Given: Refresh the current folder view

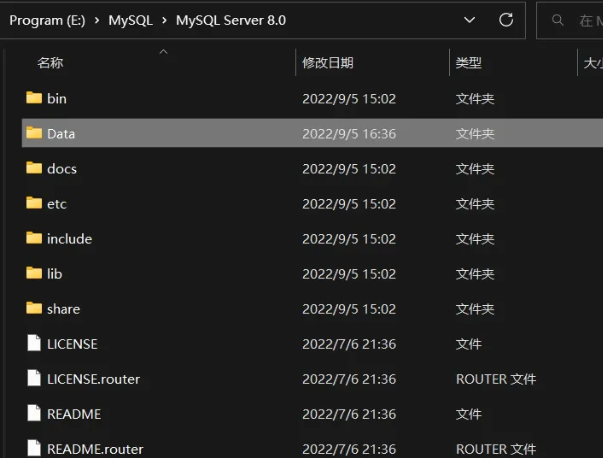Looking at the screenshot, I should pos(506,20).
